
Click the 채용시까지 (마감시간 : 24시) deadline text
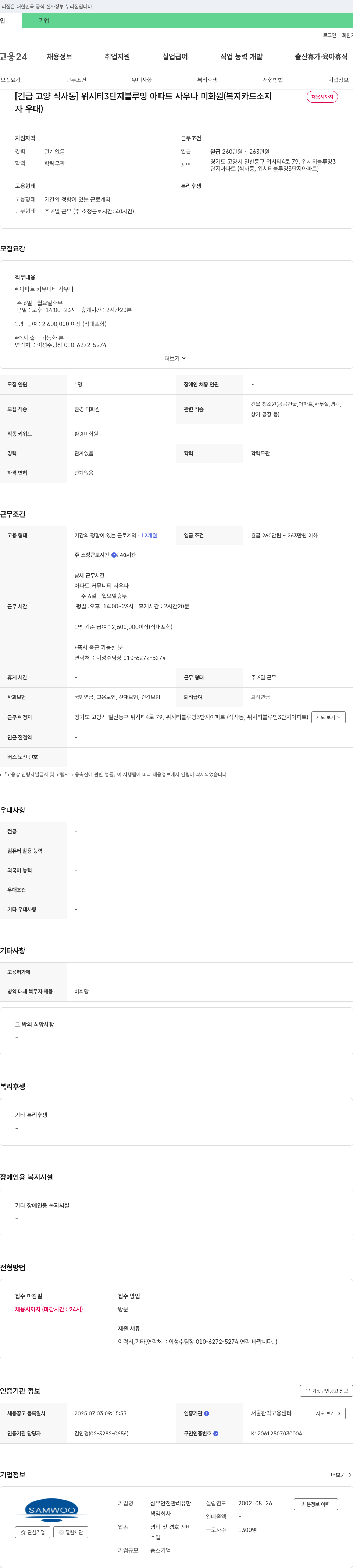tap(49, 1309)
